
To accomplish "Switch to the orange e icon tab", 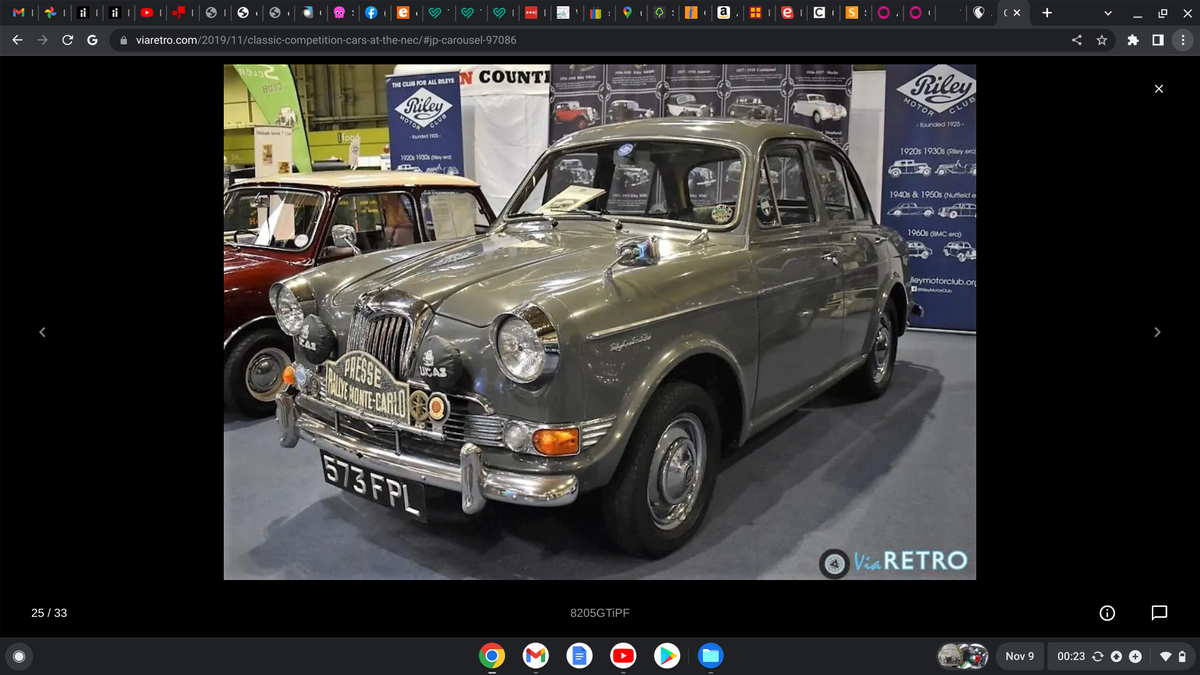I will (x=403, y=13).
